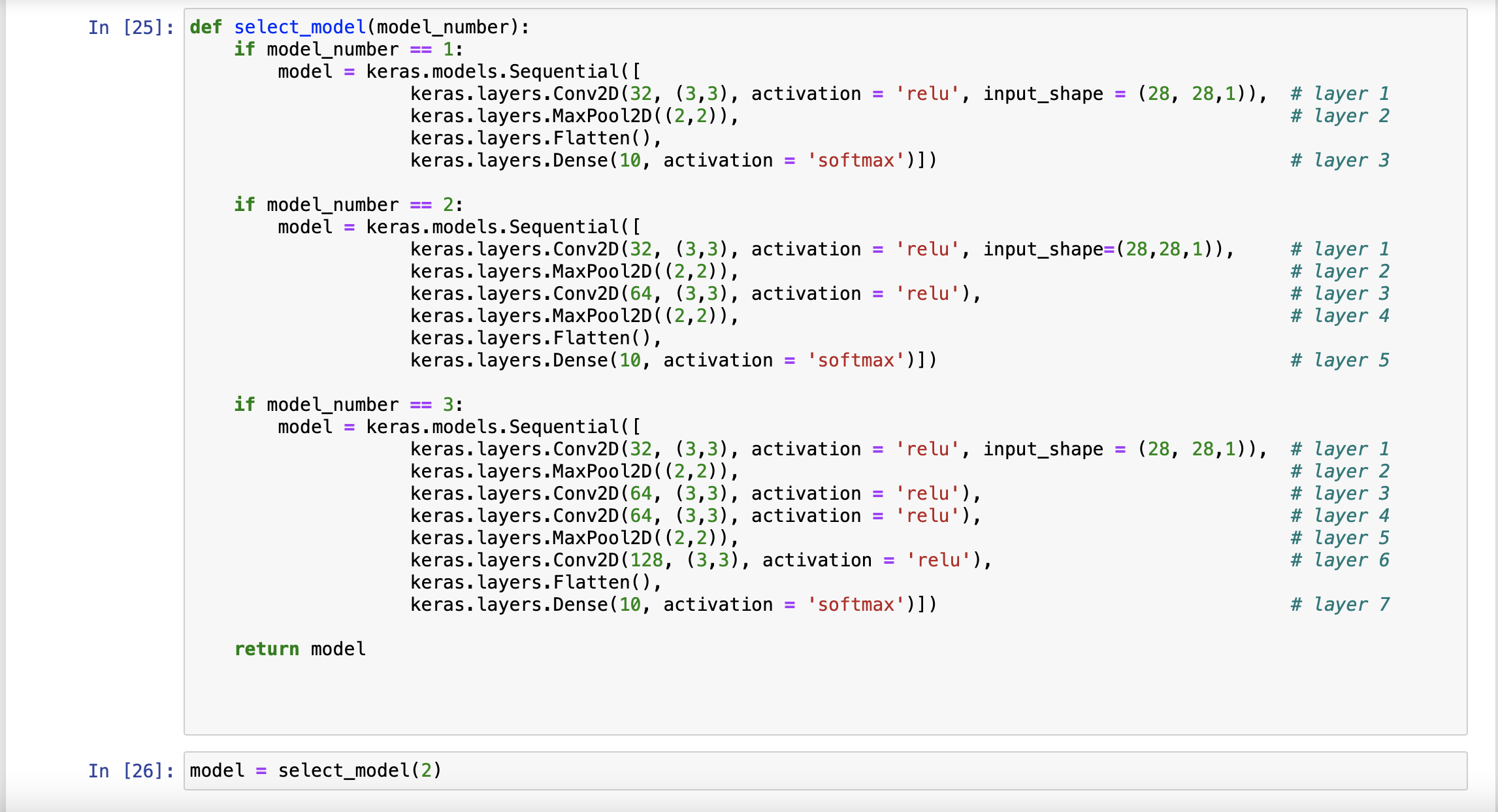Click the In [25] cell prompt

[x=131, y=27]
